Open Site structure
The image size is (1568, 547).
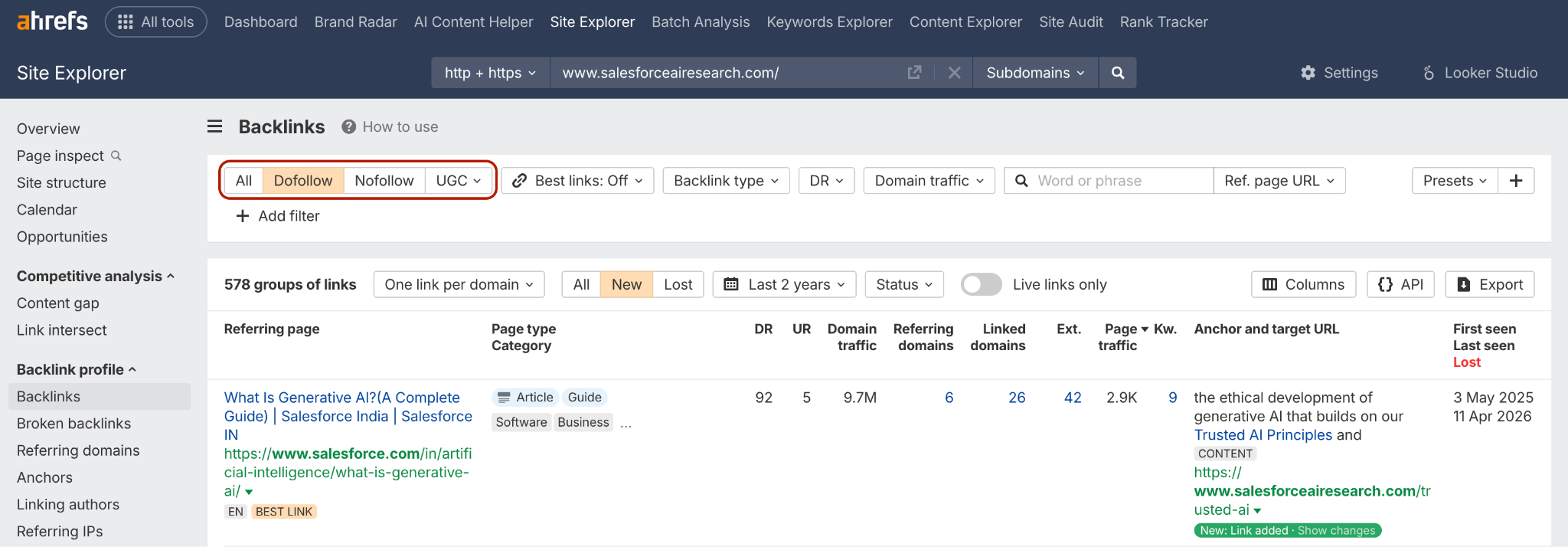61,182
